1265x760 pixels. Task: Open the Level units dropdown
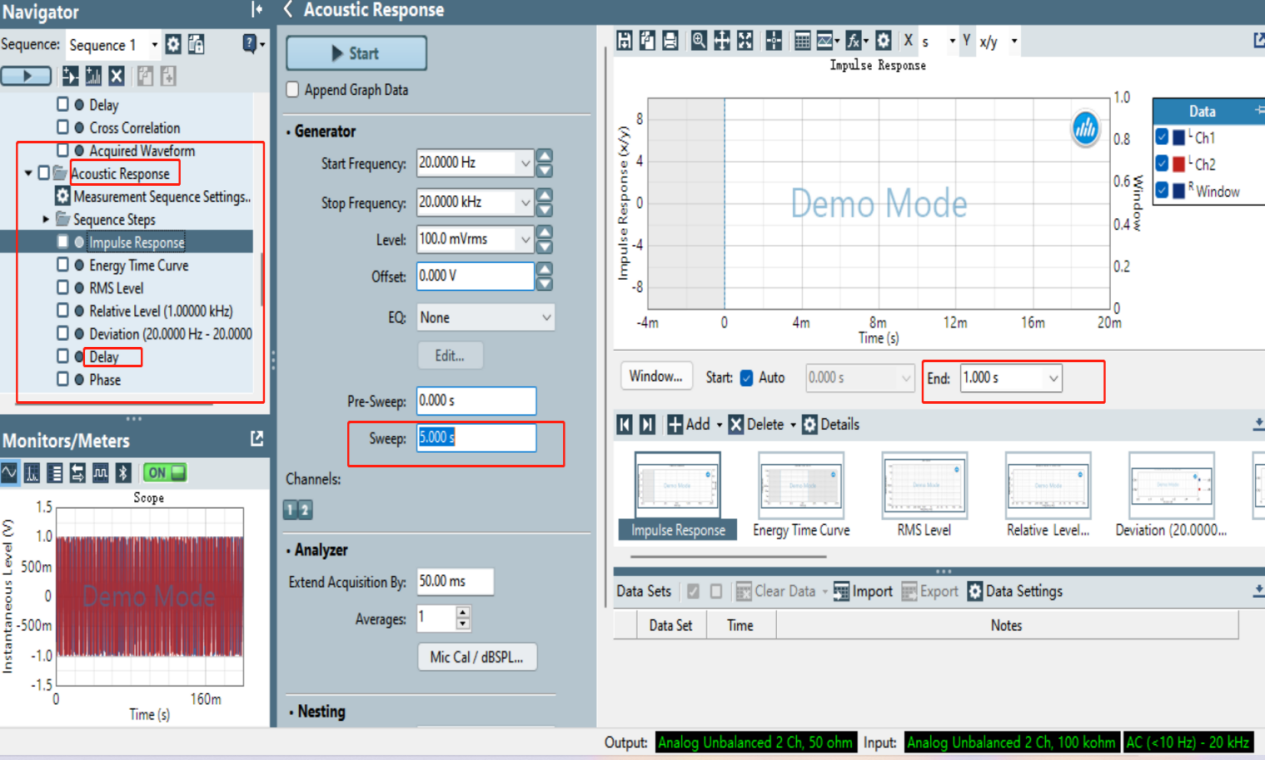pyautogui.click(x=526, y=239)
